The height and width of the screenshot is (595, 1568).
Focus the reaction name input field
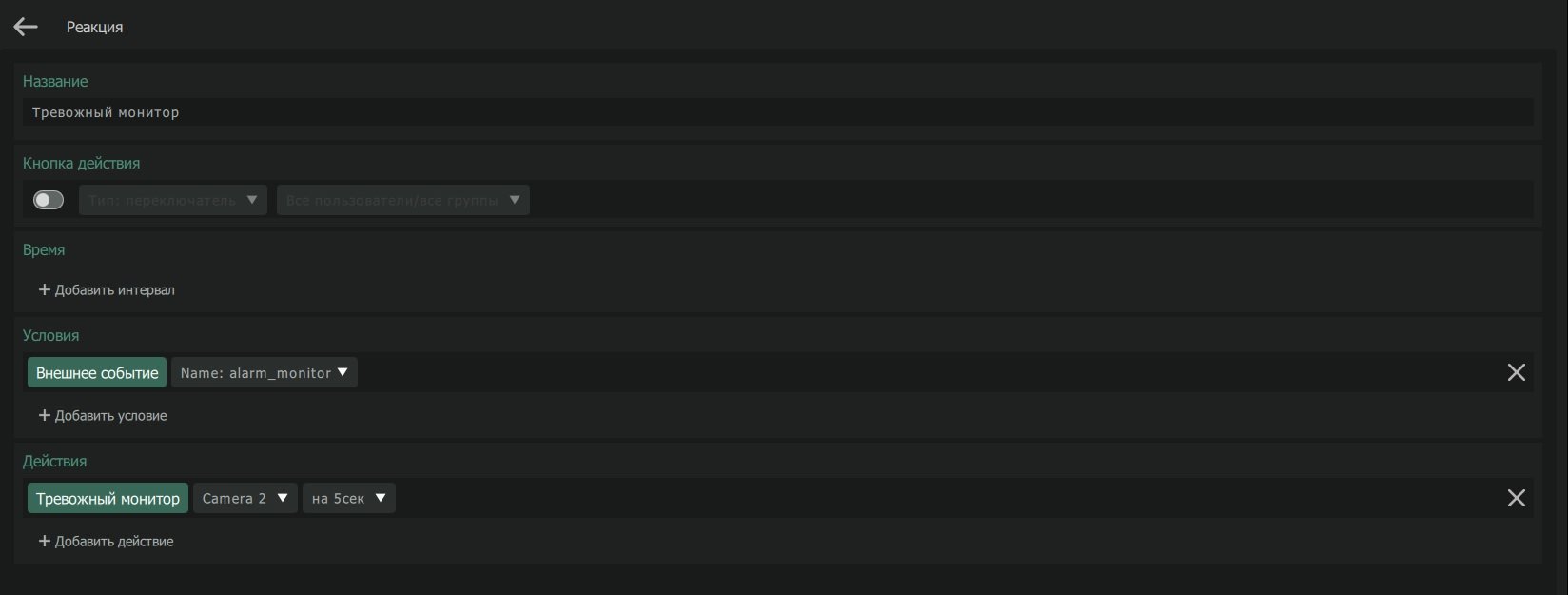(776, 112)
